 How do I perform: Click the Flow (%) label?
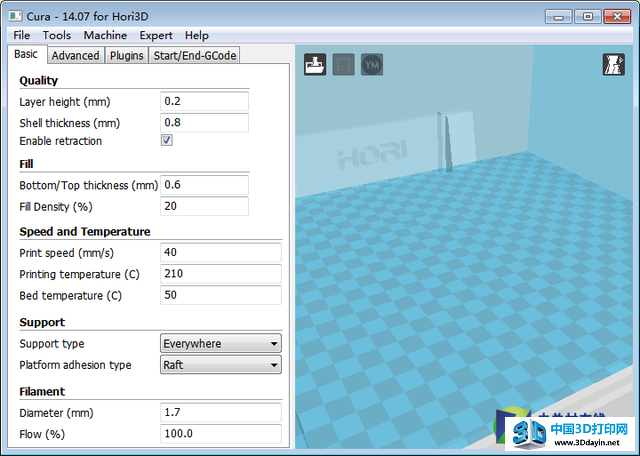click(42, 434)
